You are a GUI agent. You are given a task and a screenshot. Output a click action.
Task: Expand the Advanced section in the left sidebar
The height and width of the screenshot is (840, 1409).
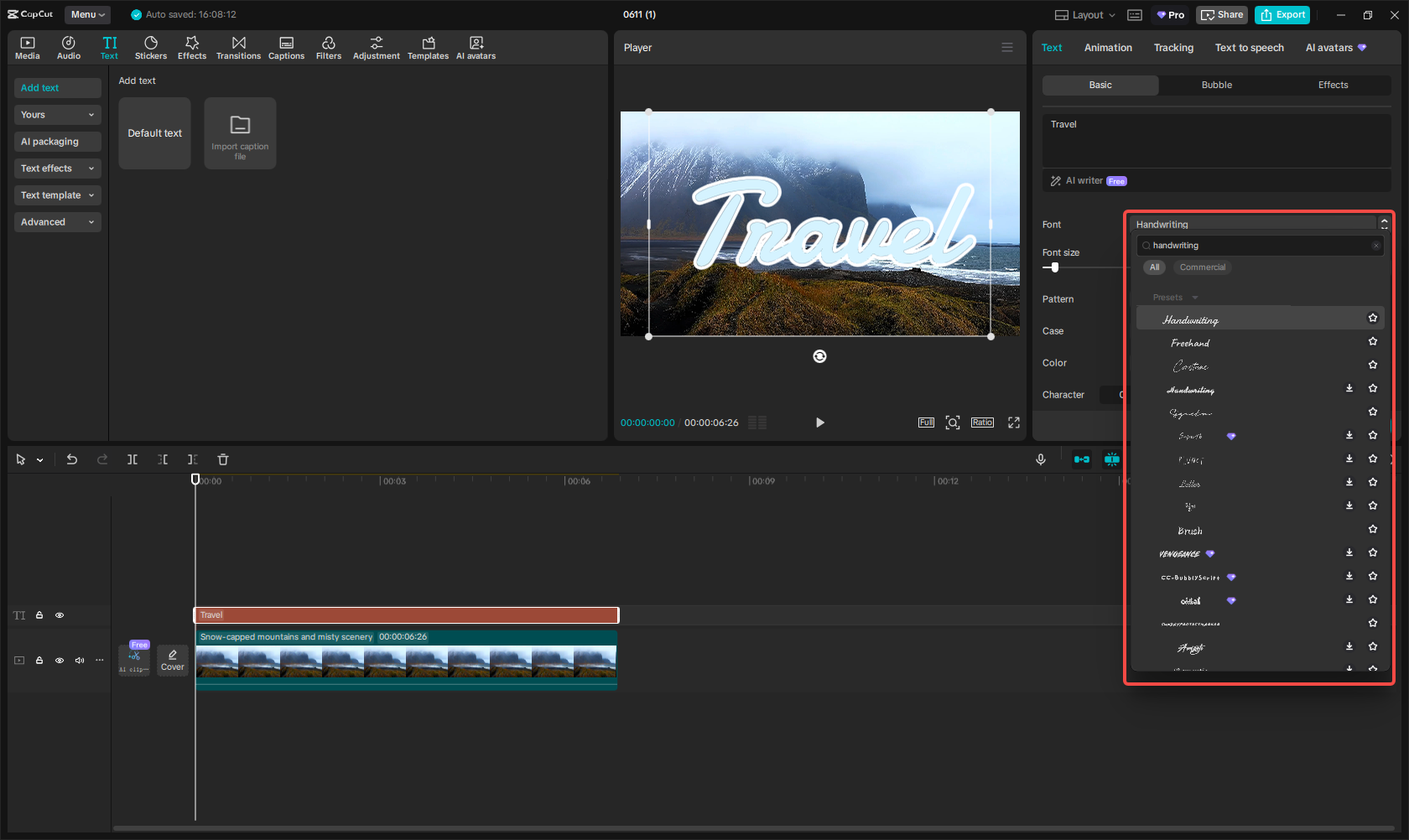pos(57,221)
